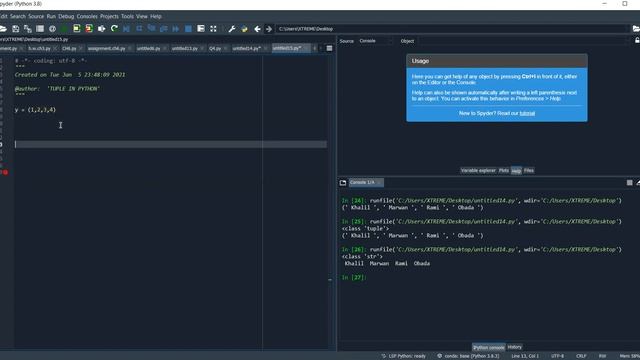
Task: Interrupt kernel with console stop button
Action: [629, 182]
